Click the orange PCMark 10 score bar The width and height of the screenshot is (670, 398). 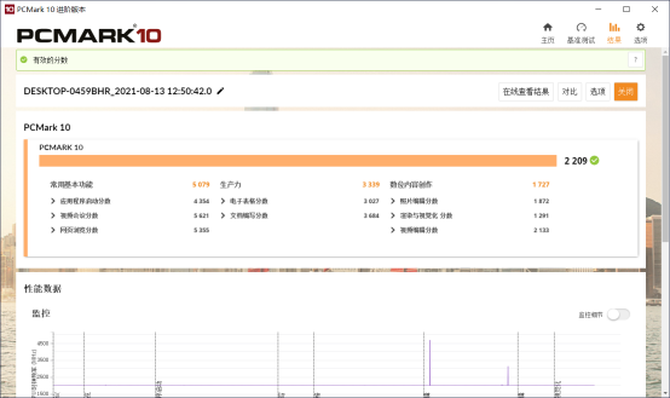298,161
